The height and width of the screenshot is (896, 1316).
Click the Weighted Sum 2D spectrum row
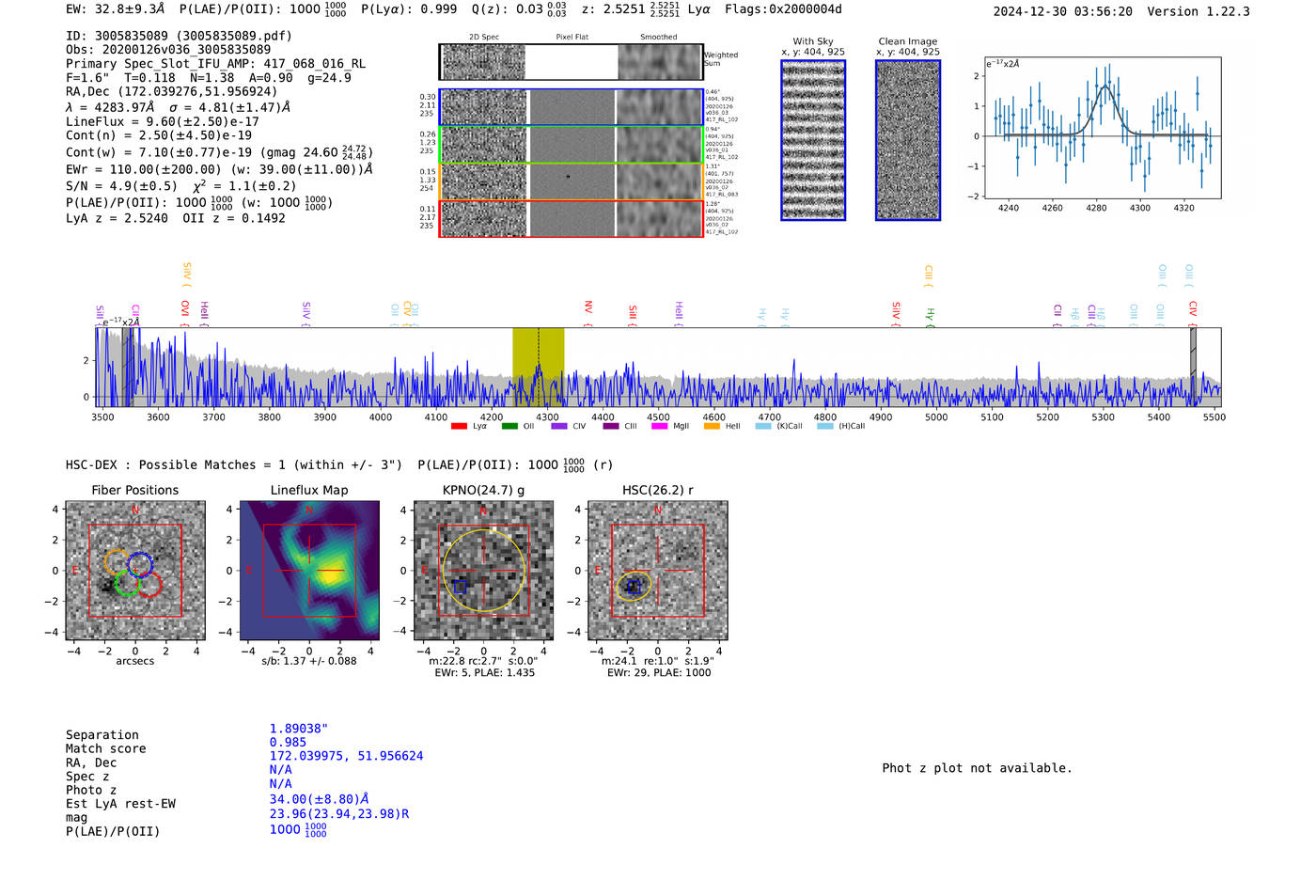[572, 62]
